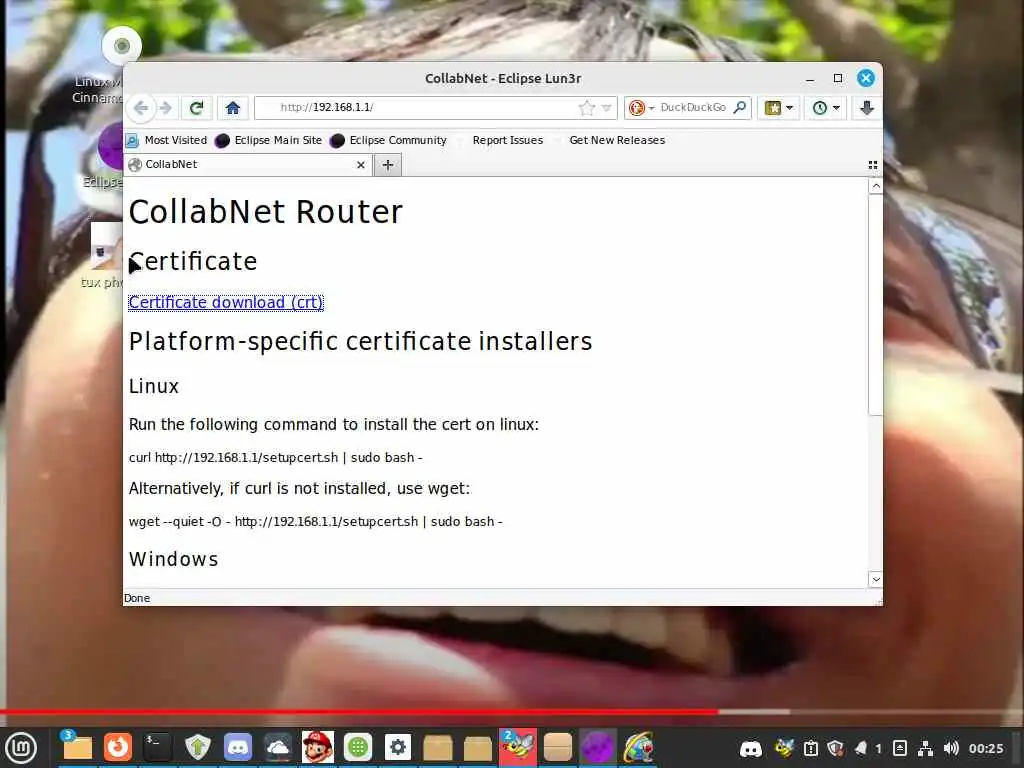Open the removable drives tray icon
Screen dimensions: 1024x768
tap(899, 748)
